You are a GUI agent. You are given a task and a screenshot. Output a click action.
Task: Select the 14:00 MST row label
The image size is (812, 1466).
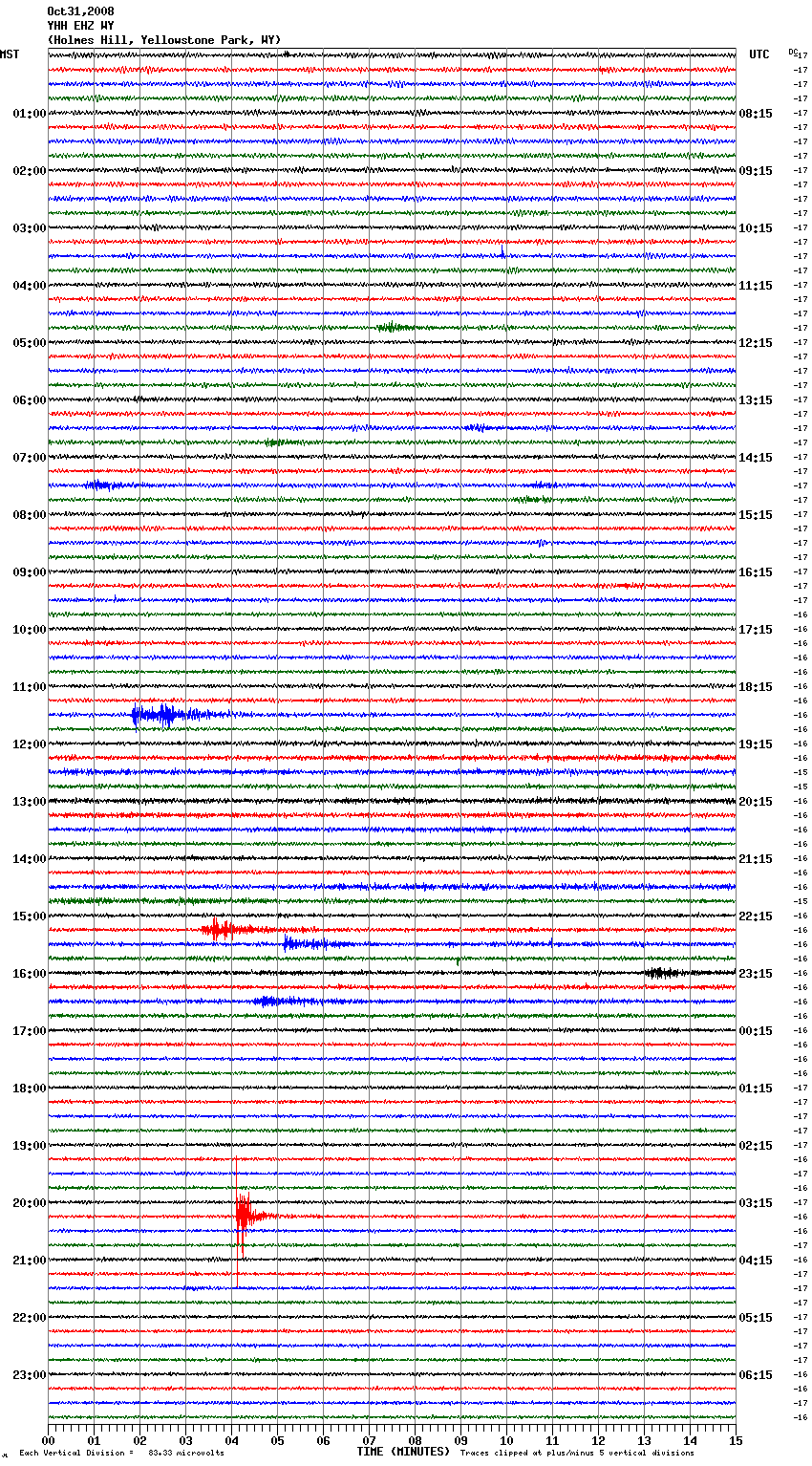pos(30,859)
